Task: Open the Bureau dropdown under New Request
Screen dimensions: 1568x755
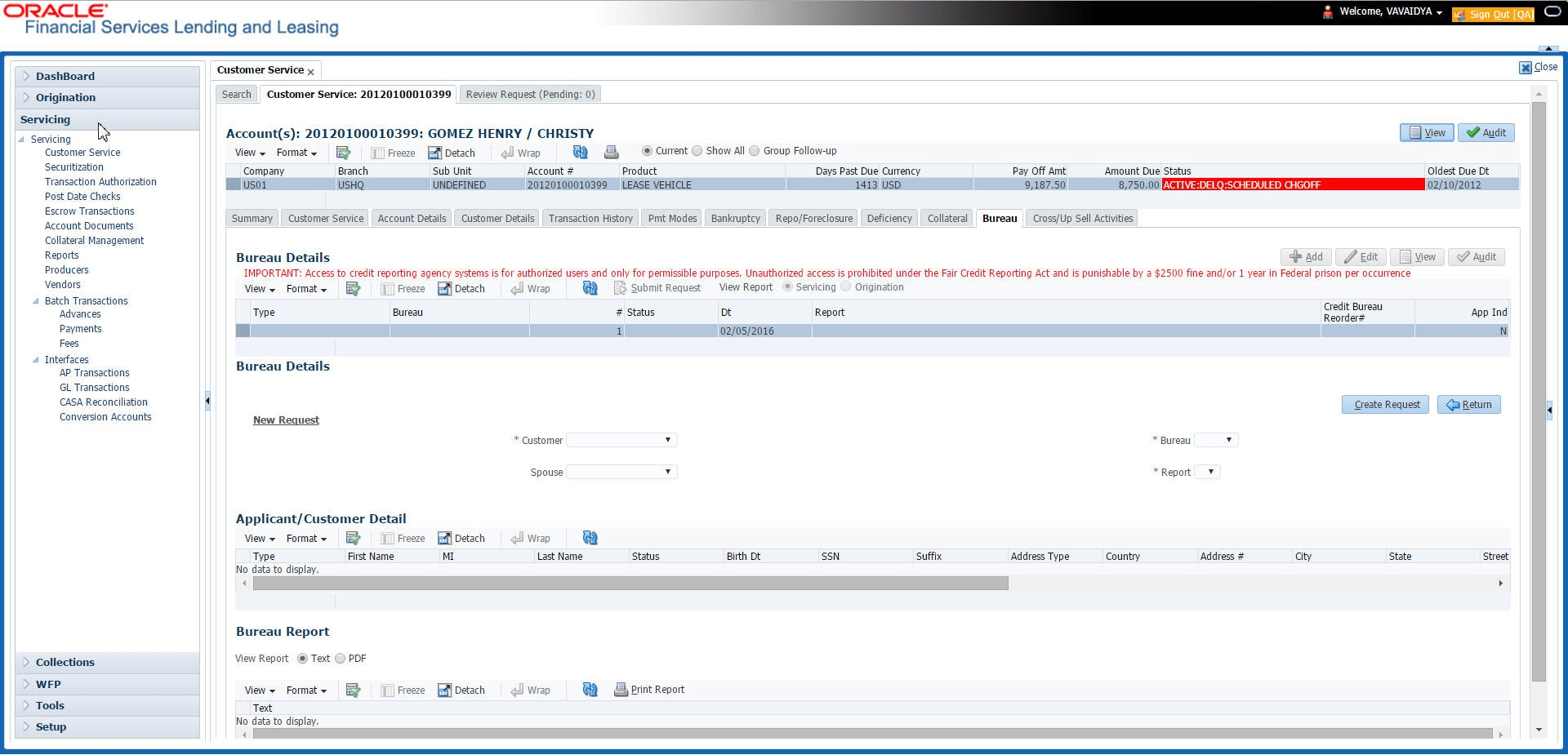Action: coord(1216,440)
